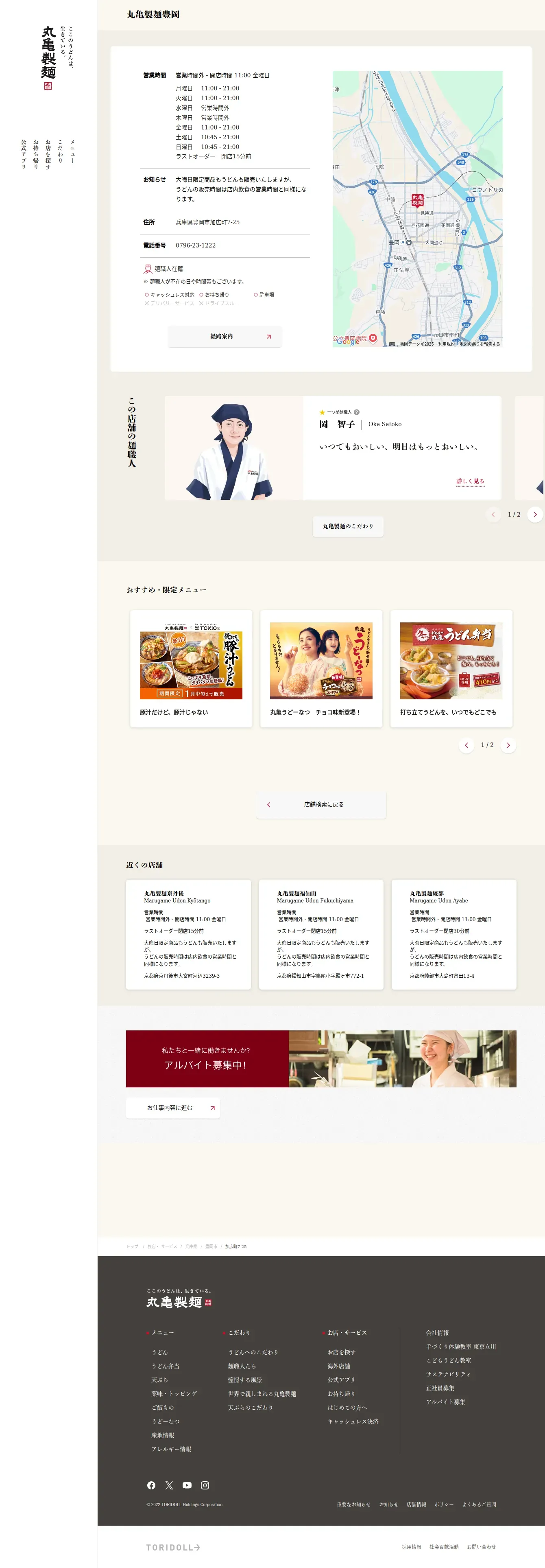This screenshot has height=1568, width=545.
Task: Click breadcrumb 豊岡市
Action: [x=211, y=1246]
